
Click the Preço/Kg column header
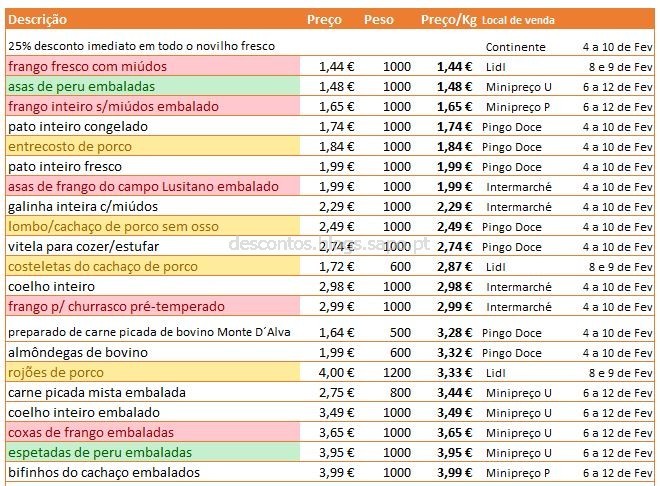point(449,20)
